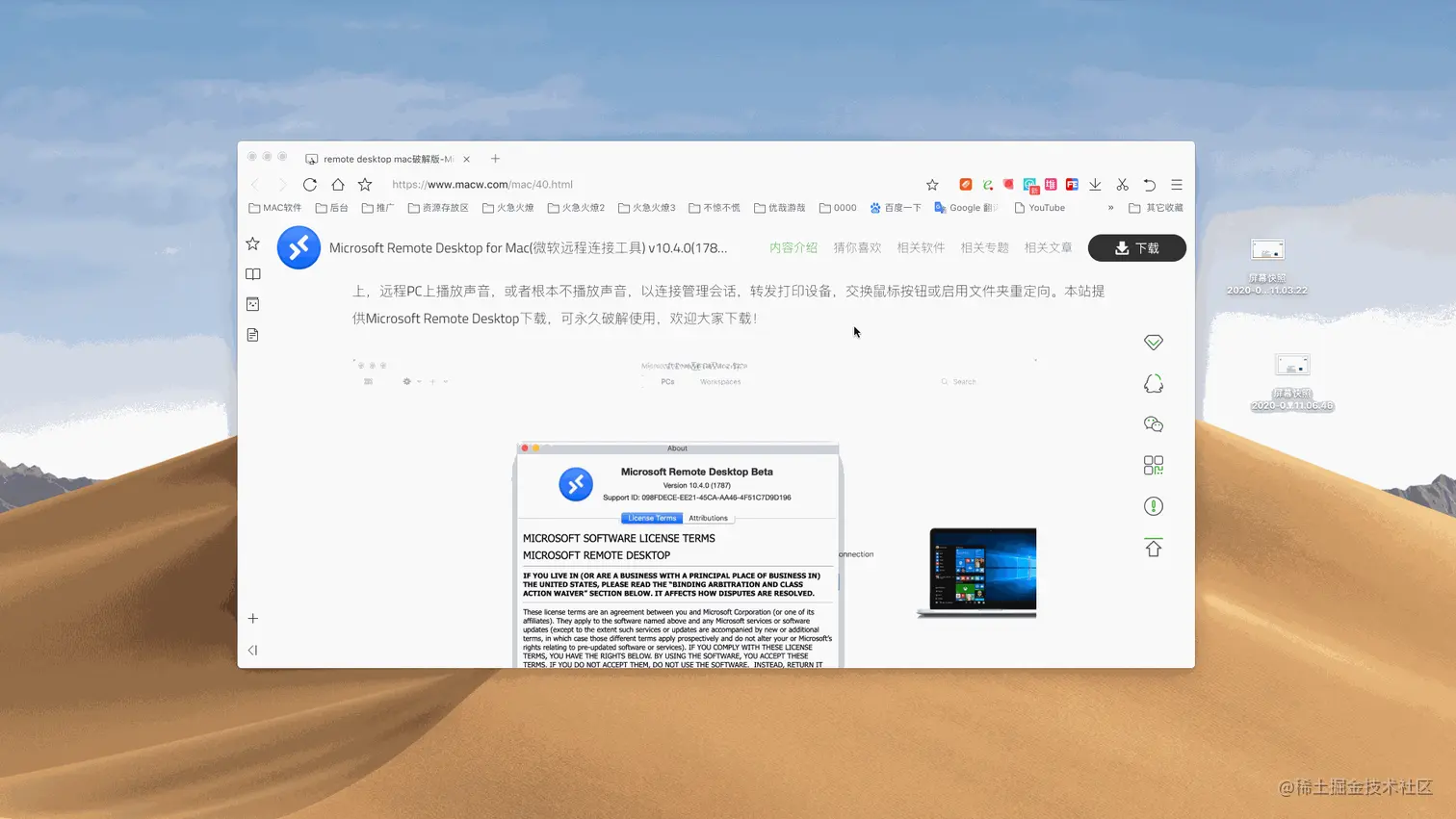1456x819 pixels.
Task: Select the 猜你喜欢 tab
Action: tap(857, 248)
